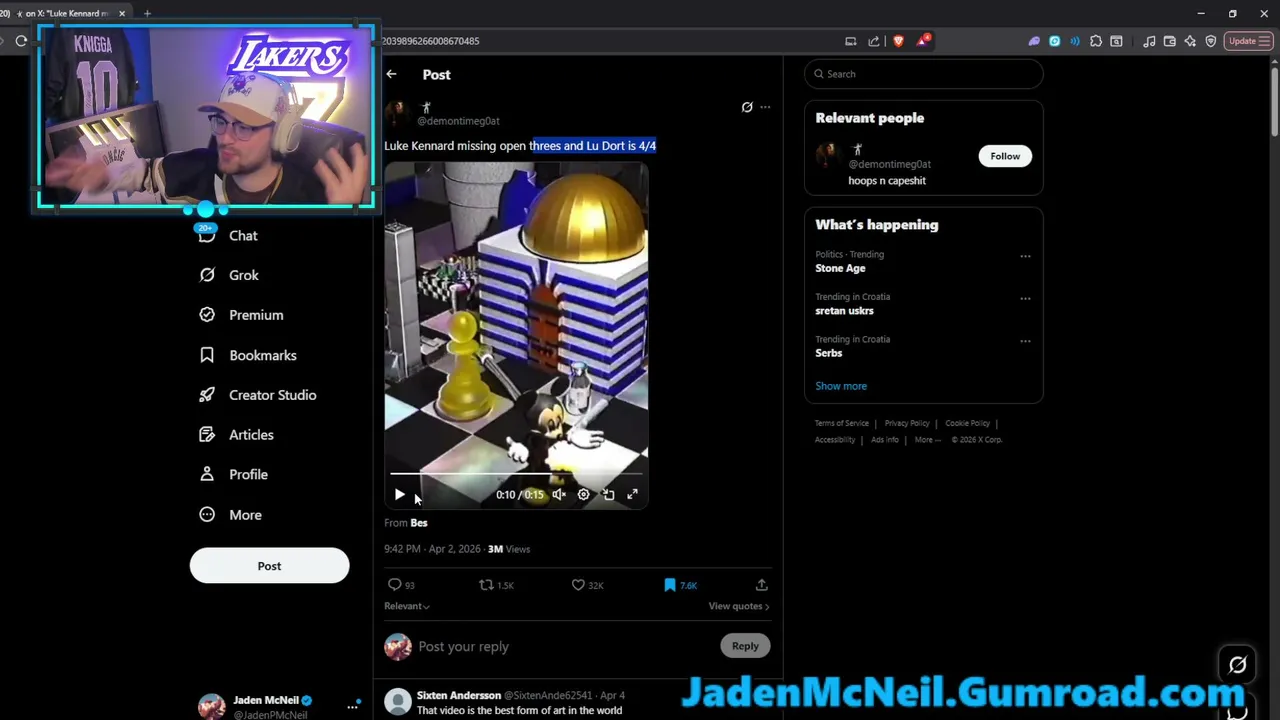The width and height of the screenshot is (1280, 720).
Task: Open Privacy Policy link
Action: coord(907,423)
